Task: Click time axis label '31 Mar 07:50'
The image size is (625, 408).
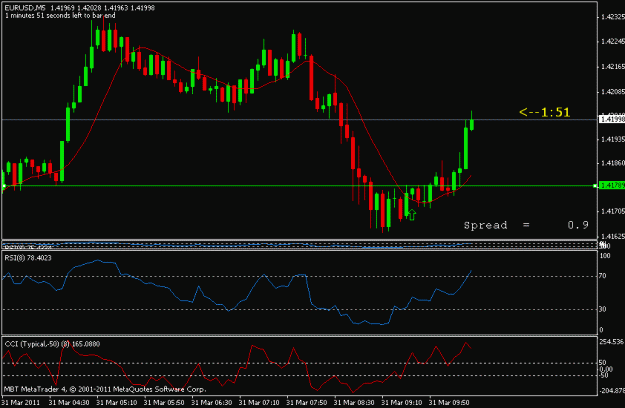Action: tap(307, 402)
